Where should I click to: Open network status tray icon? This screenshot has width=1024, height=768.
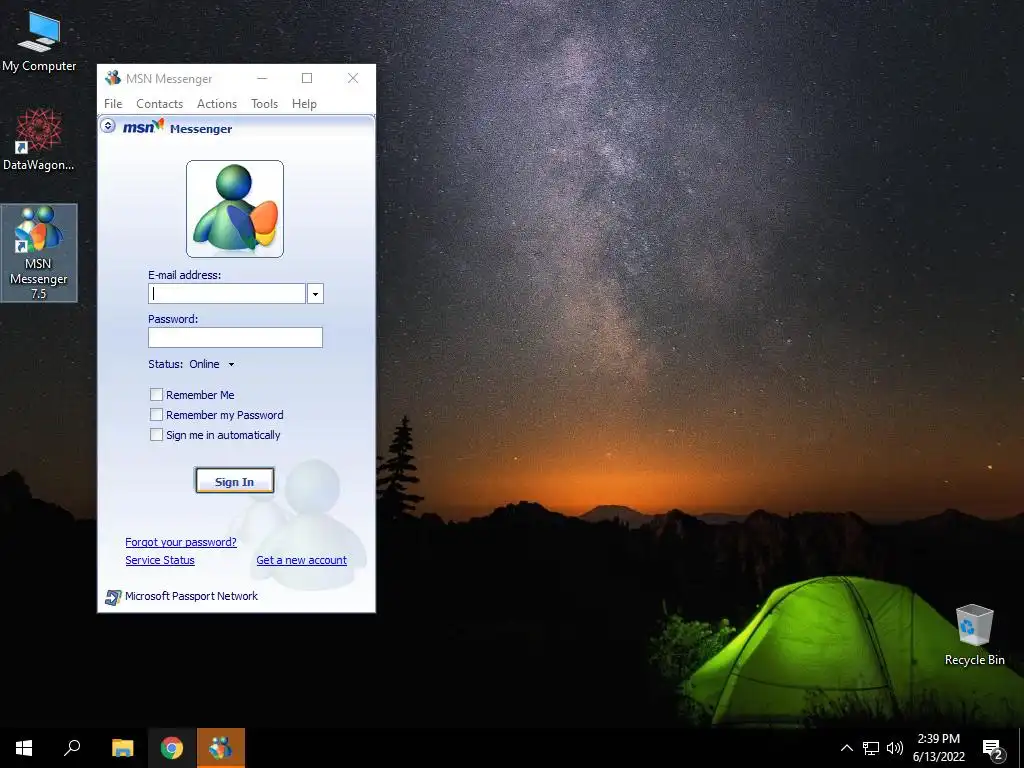pos(871,748)
